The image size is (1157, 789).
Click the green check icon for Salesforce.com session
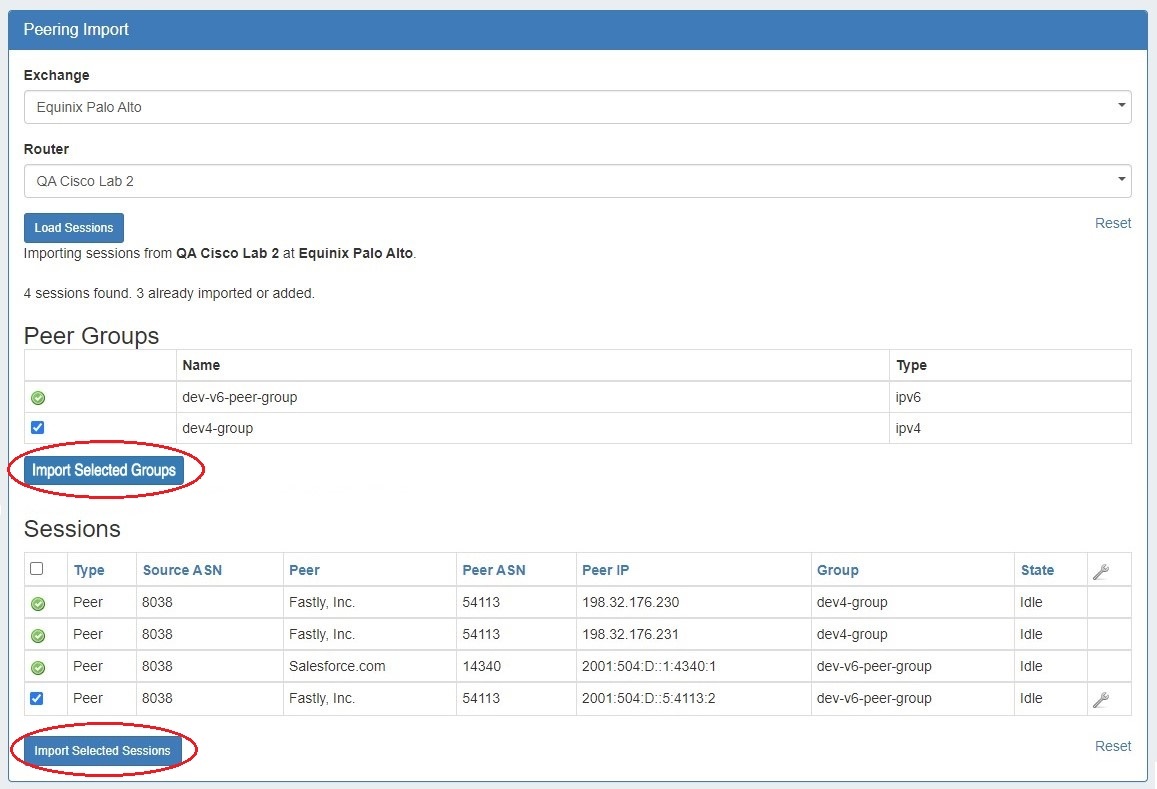point(38,667)
